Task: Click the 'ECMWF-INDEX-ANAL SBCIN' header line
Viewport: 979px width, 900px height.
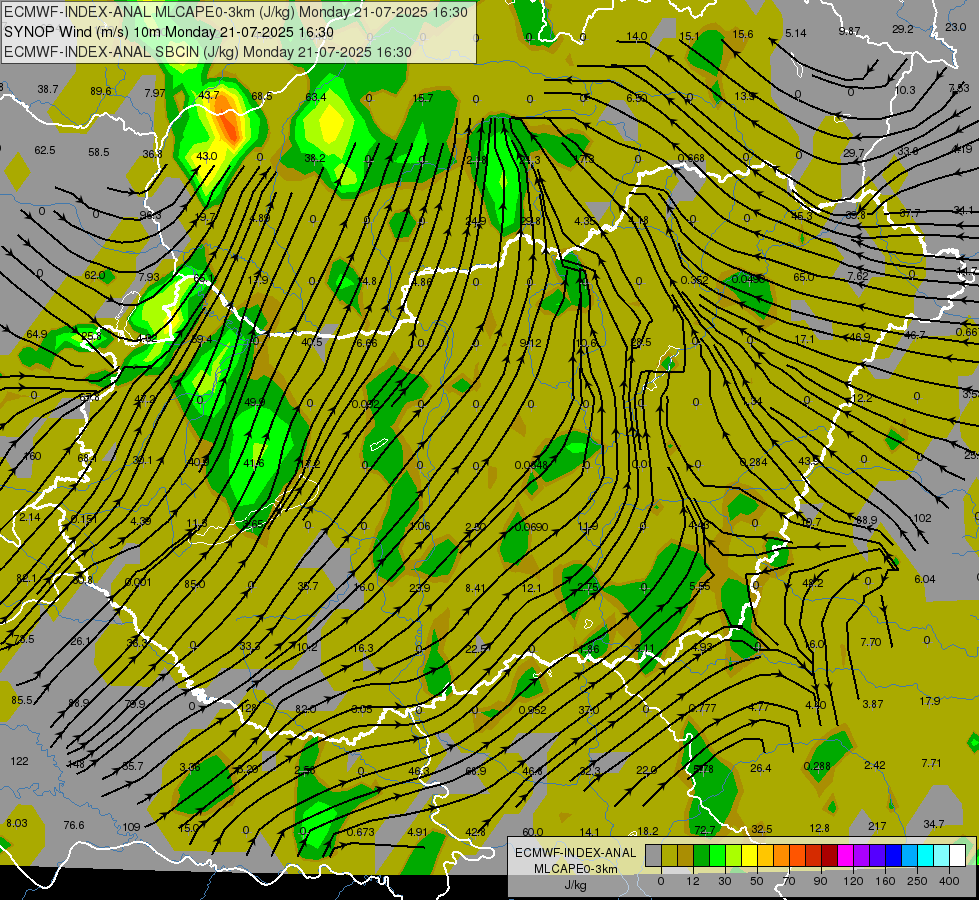Action: click(207, 52)
